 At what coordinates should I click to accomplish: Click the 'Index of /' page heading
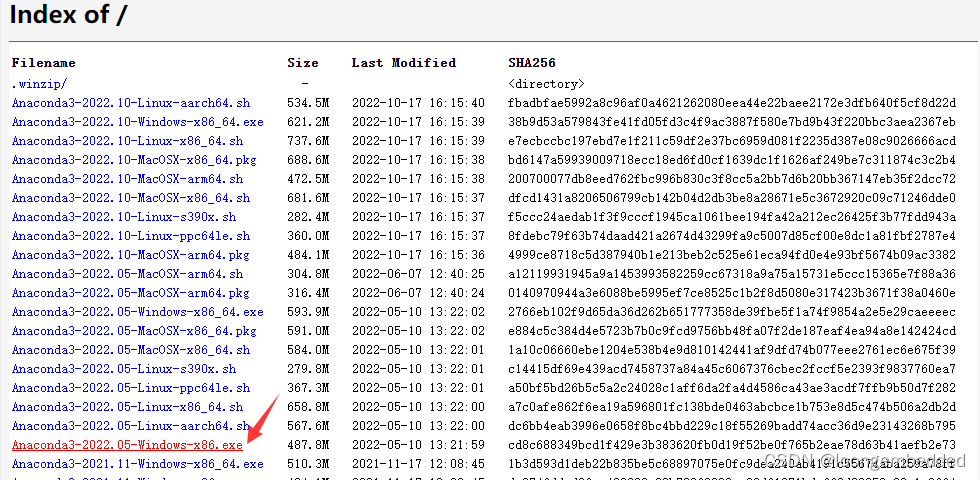(x=68, y=14)
